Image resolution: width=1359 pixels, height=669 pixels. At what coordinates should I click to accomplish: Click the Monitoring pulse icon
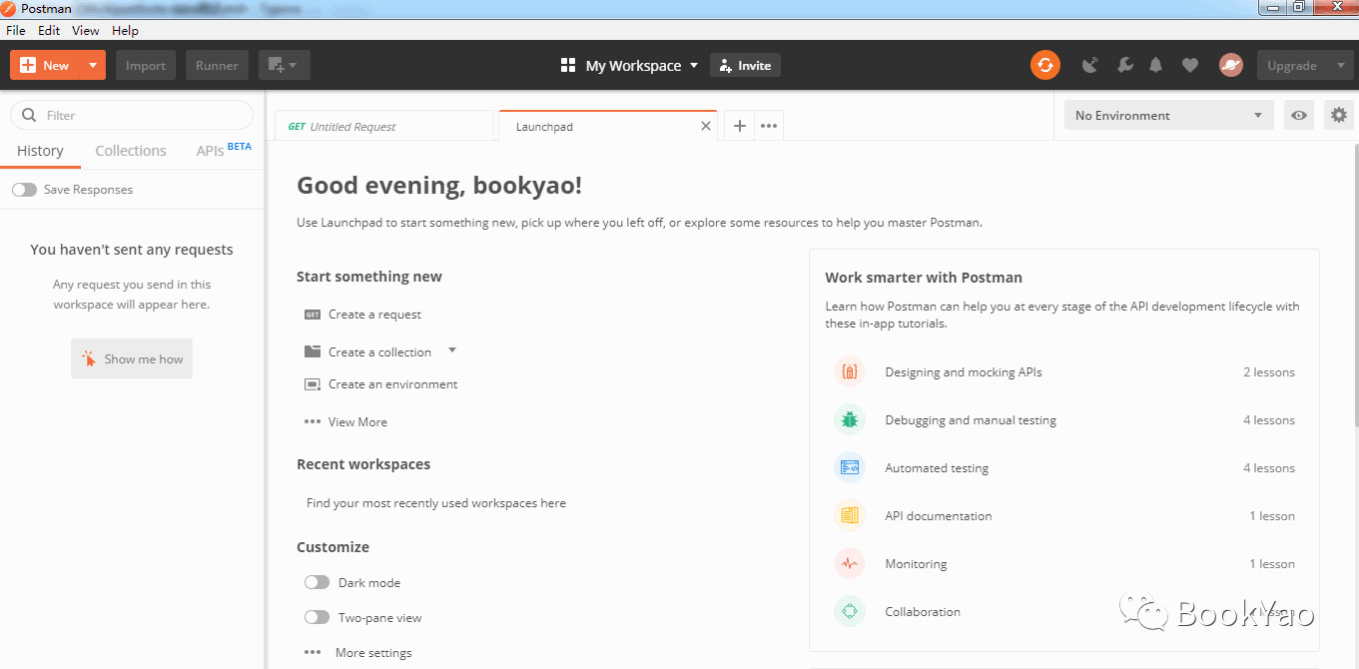tap(850, 564)
